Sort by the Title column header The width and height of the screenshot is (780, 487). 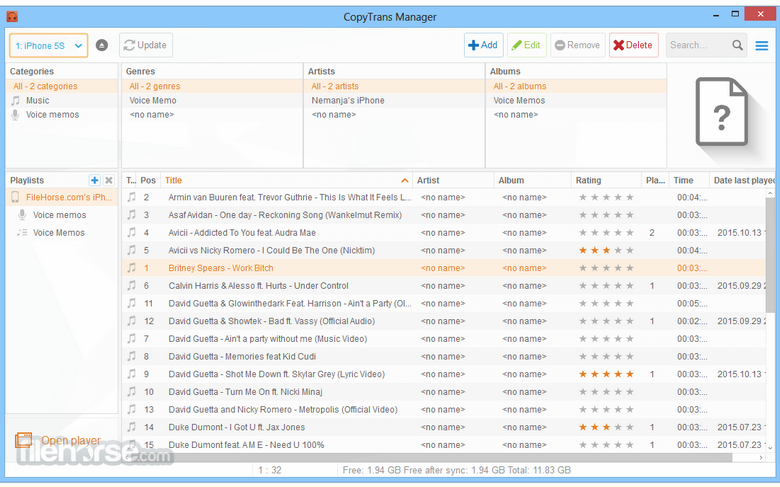[287, 180]
